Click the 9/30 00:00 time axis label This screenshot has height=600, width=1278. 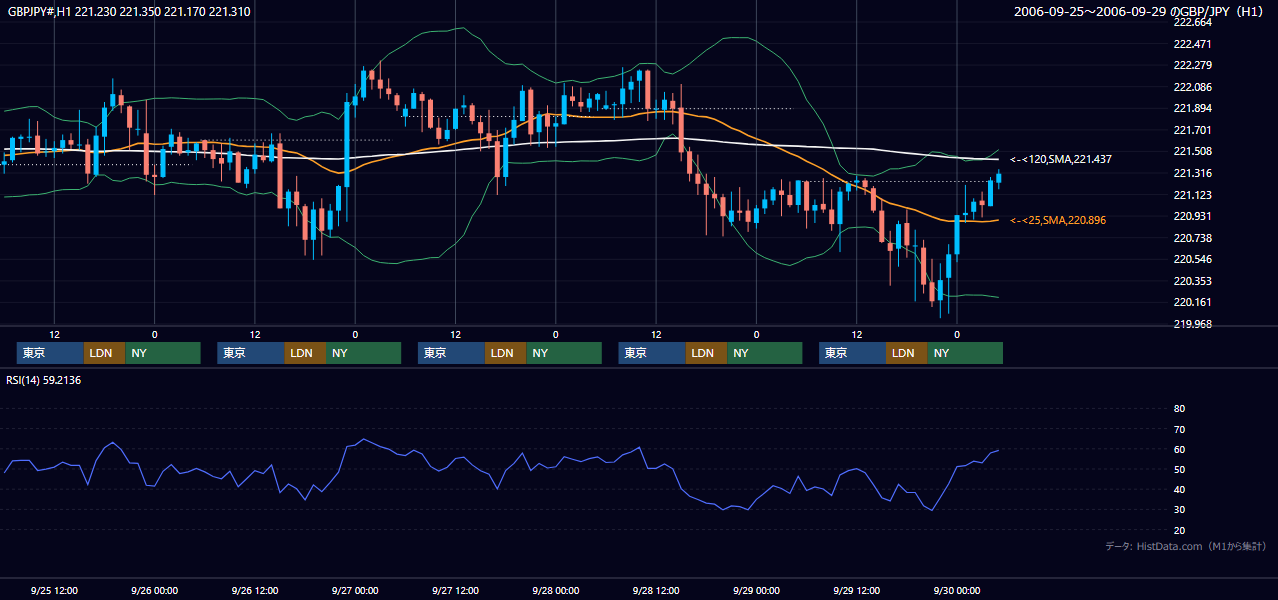956,590
